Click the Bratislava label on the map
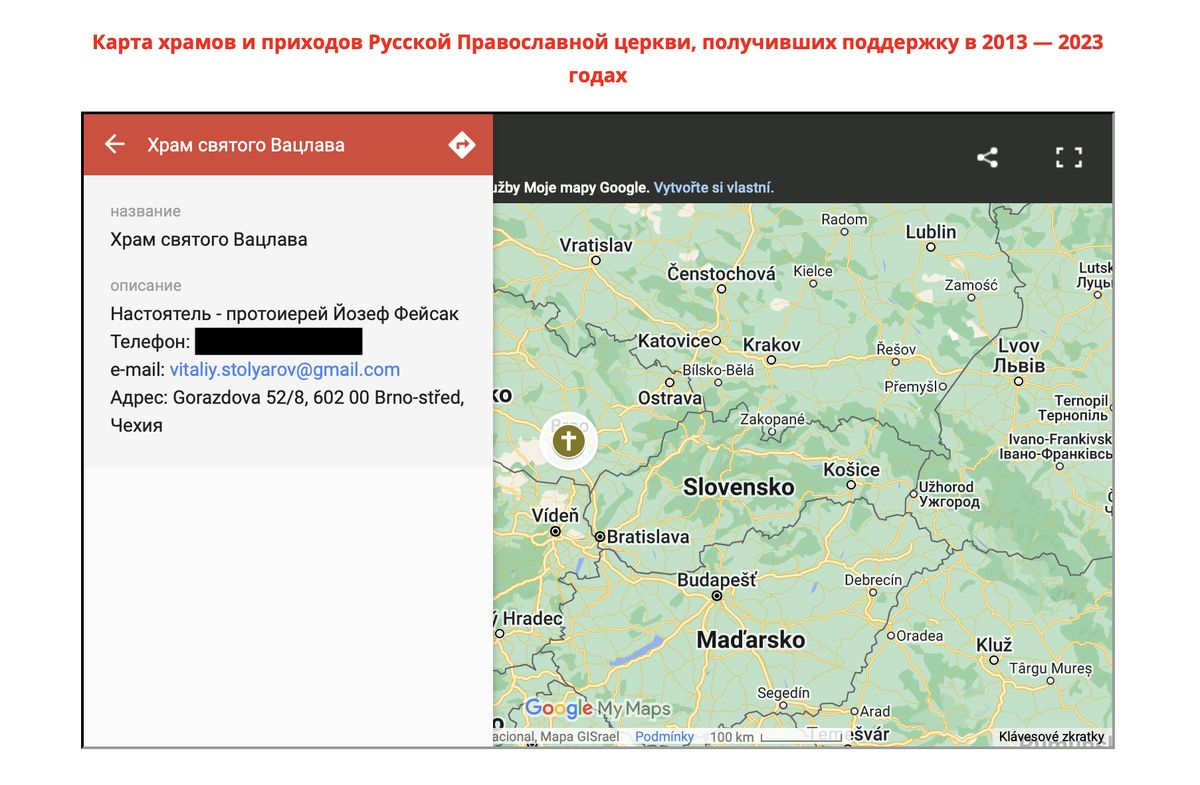The image size is (1200, 785). click(648, 537)
